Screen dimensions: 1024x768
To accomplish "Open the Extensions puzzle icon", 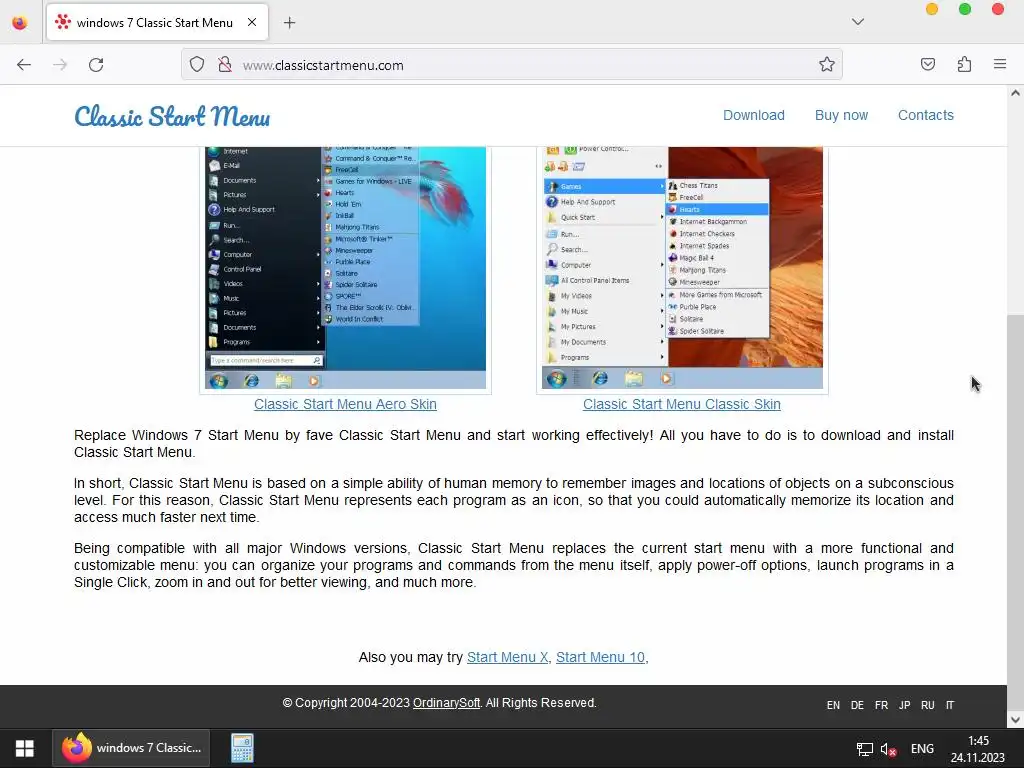I will (x=964, y=65).
